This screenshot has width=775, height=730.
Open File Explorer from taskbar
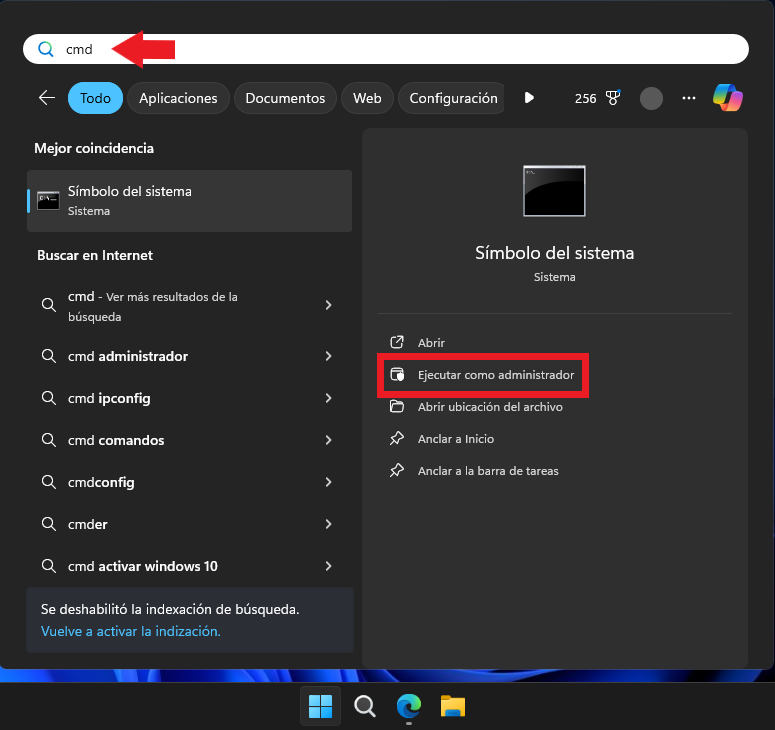click(x=453, y=706)
